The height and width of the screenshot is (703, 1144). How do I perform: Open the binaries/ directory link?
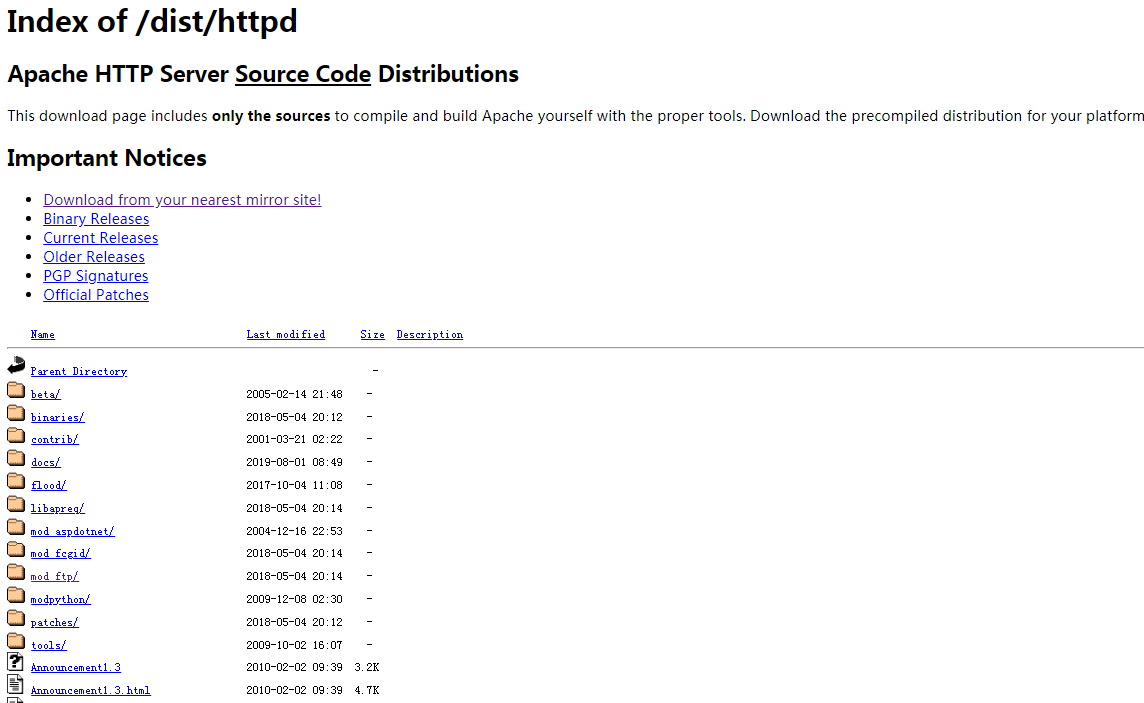tap(58, 417)
